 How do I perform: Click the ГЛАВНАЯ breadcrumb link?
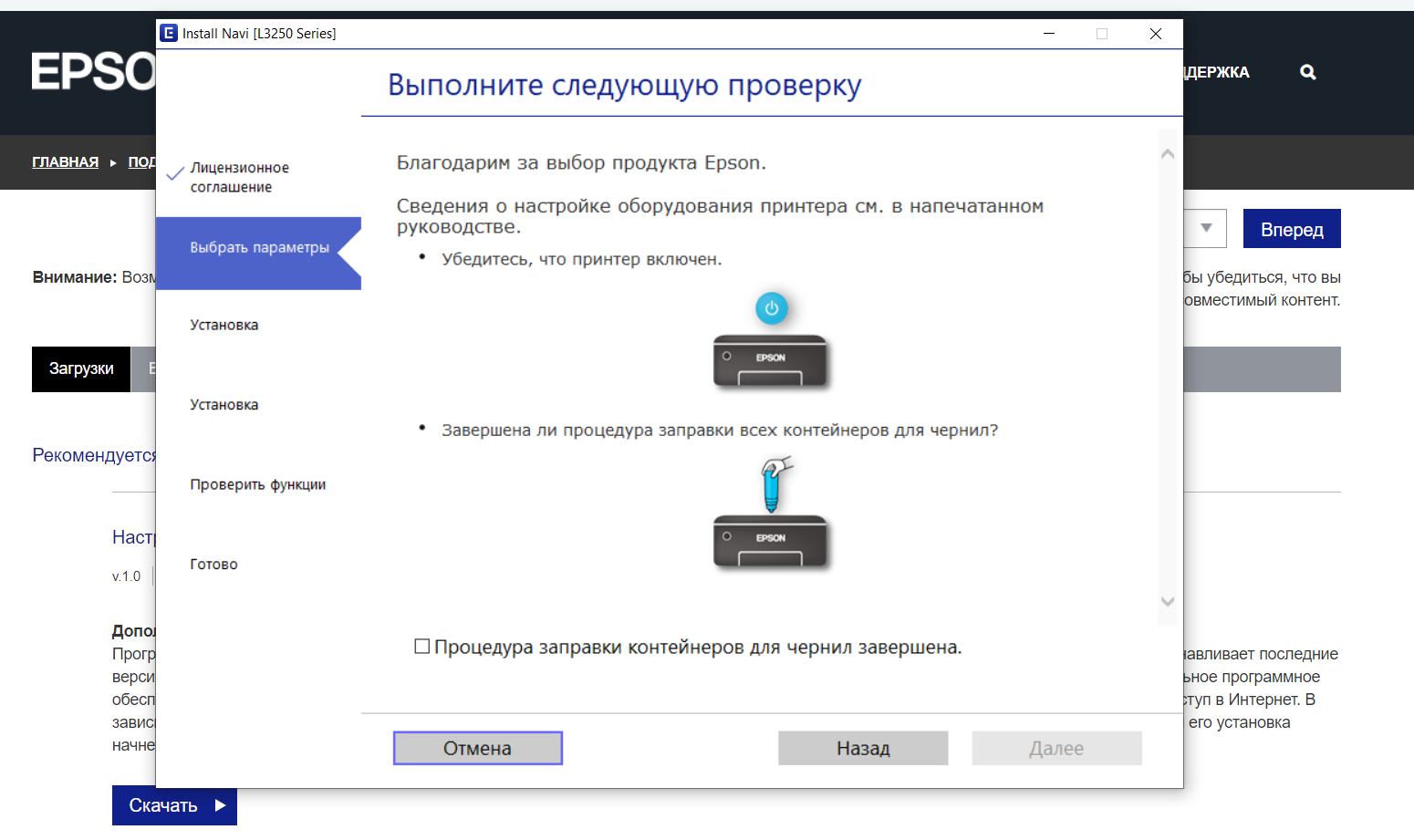pos(66,162)
